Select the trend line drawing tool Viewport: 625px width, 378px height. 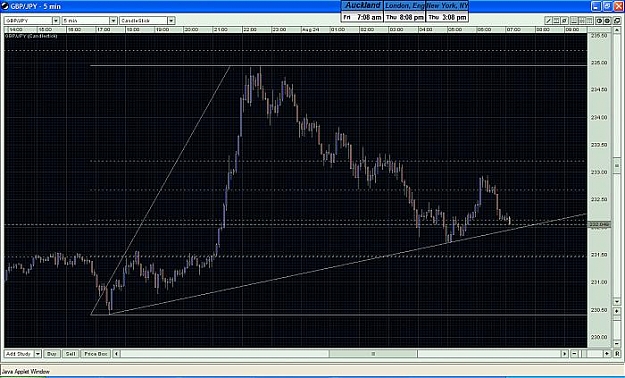(548, 21)
